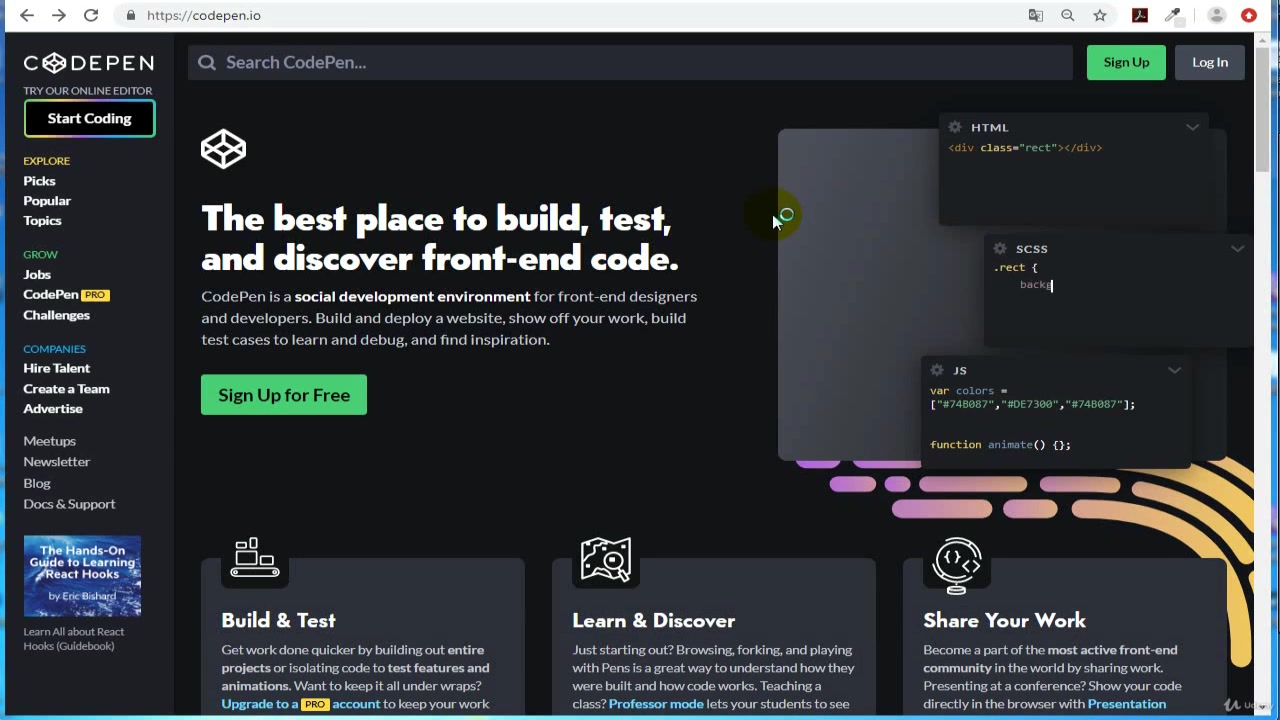The height and width of the screenshot is (720, 1280).
Task: Open JS panel settings gear
Action: click(937, 370)
